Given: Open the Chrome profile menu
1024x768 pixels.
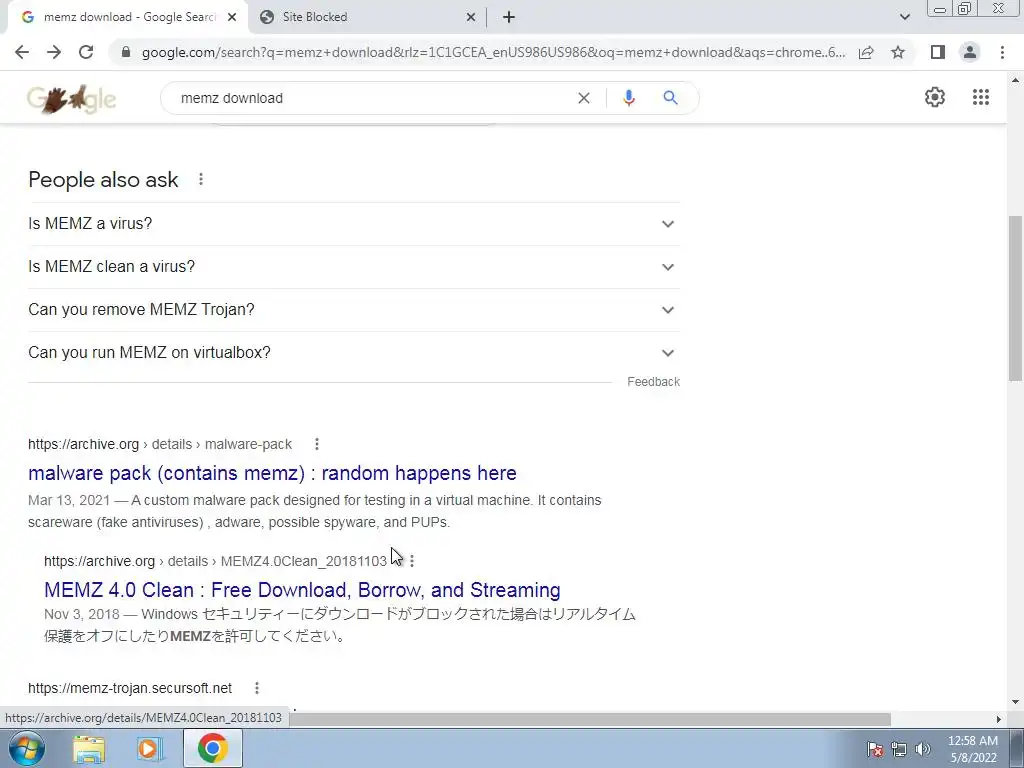Looking at the screenshot, I should pos(970,52).
